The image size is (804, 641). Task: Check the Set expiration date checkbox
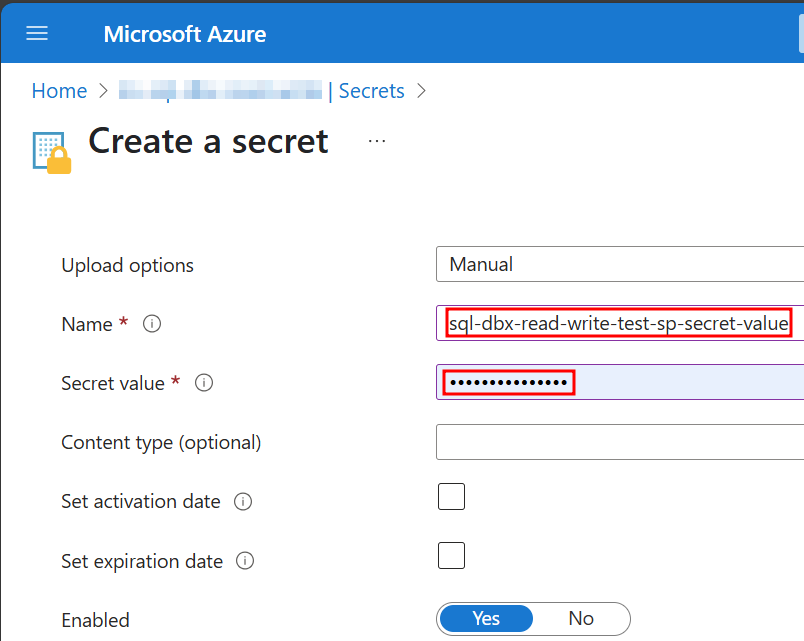(451, 555)
